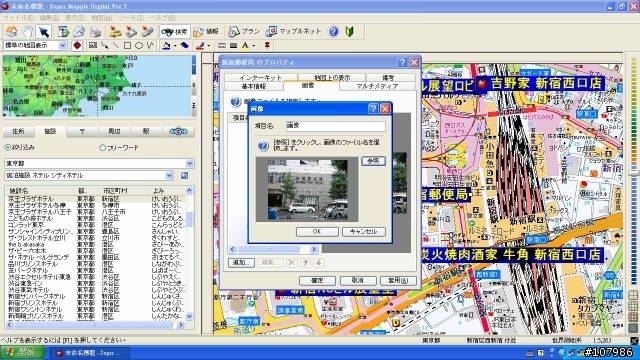Select the freehand zigzag drawing tool
Image resolution: width=640 pixels, height=360 pixels.
(150, 45)
